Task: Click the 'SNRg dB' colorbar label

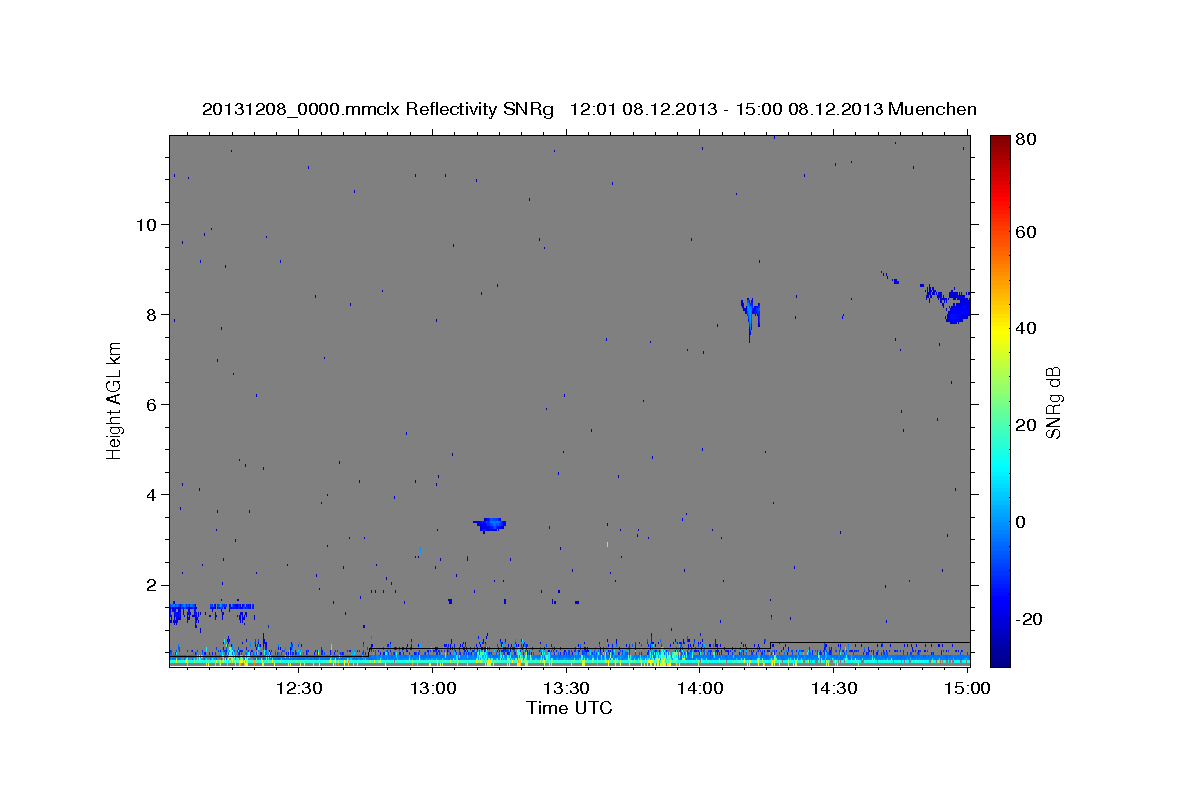Action: click(1053, 402)
